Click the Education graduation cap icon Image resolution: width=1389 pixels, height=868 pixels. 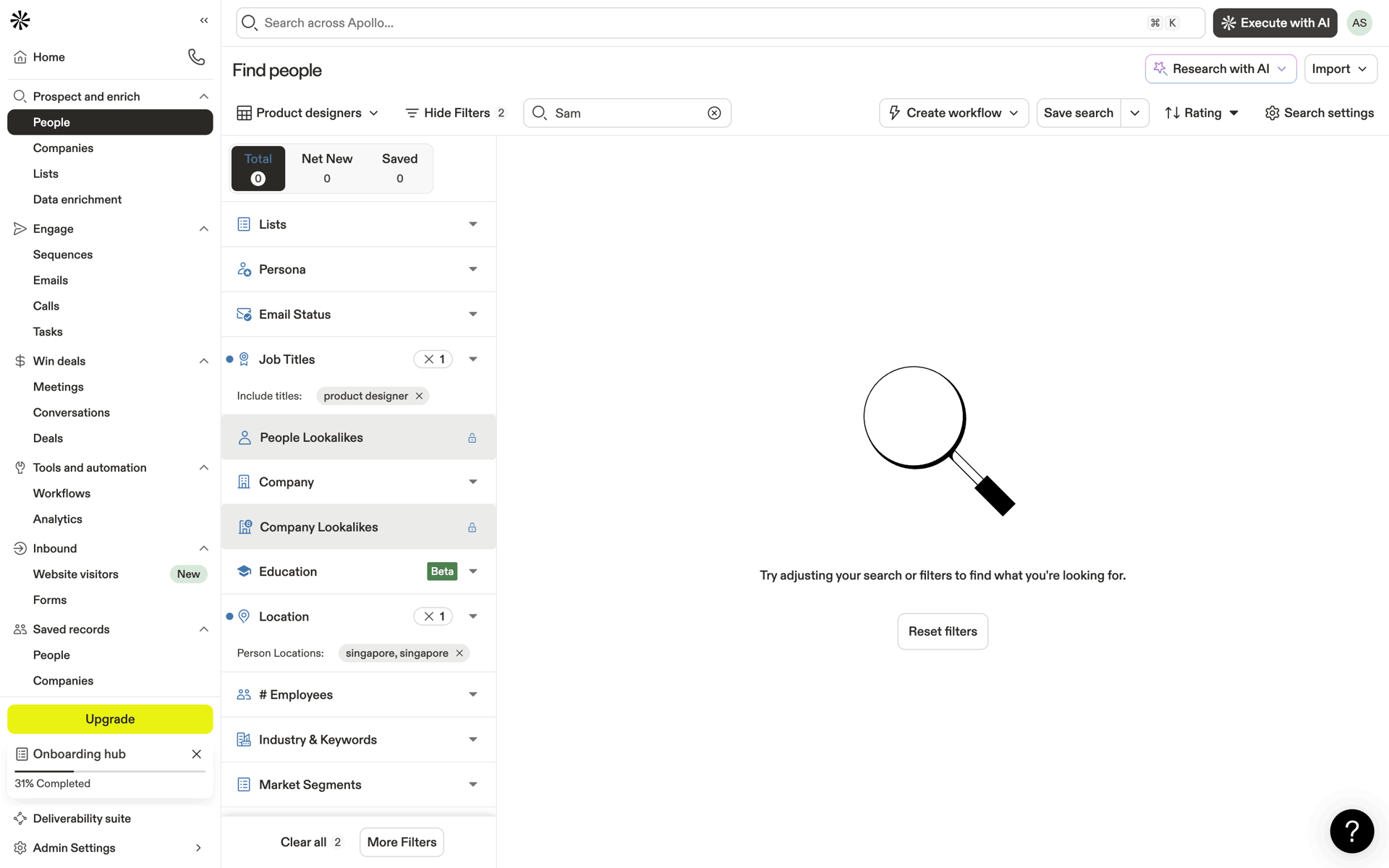click(244, 571)
